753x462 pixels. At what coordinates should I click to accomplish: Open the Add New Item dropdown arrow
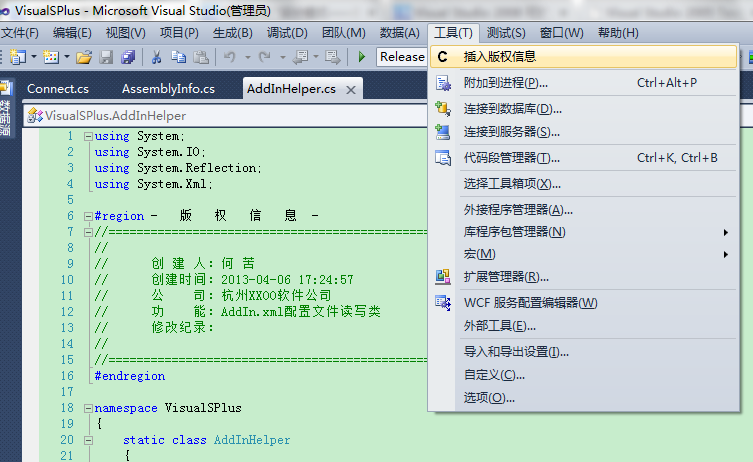(67, 57)
